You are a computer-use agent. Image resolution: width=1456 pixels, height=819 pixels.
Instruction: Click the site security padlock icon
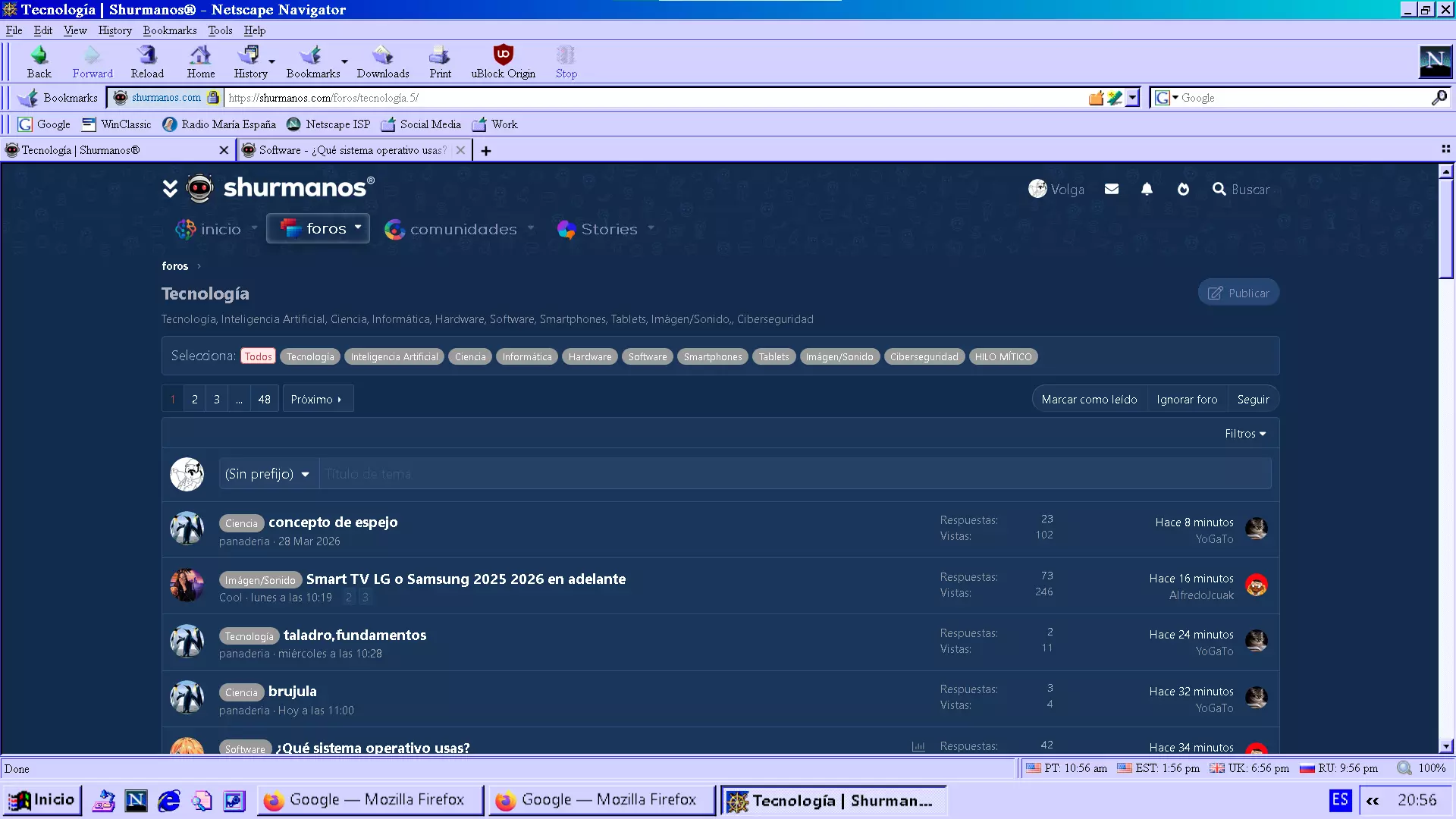pos(213,97)
